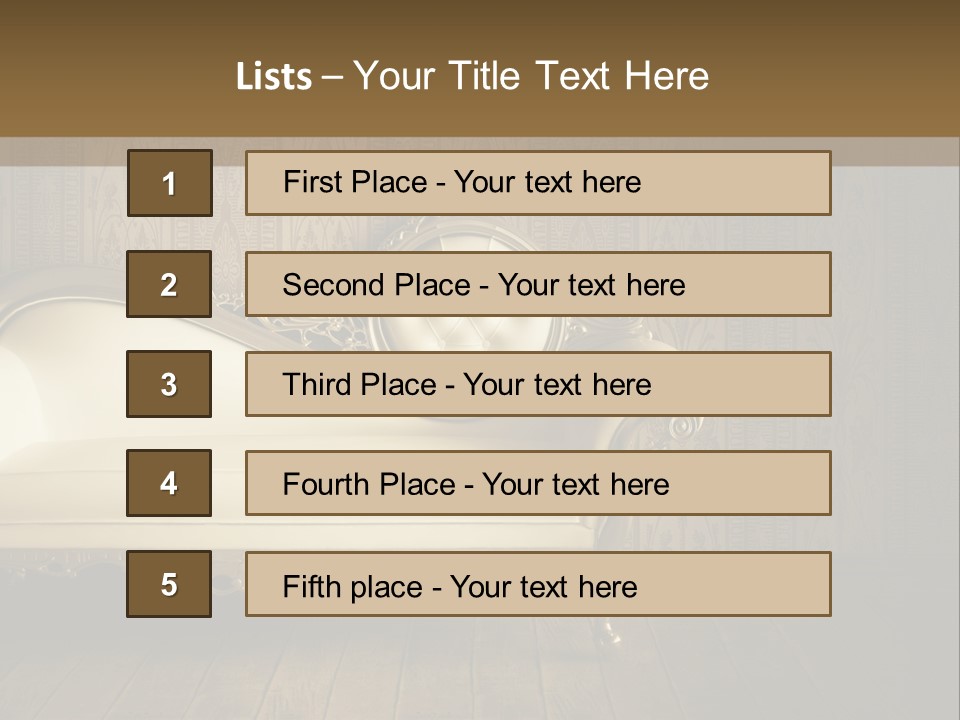Select the number 1 box

[169, 183]
